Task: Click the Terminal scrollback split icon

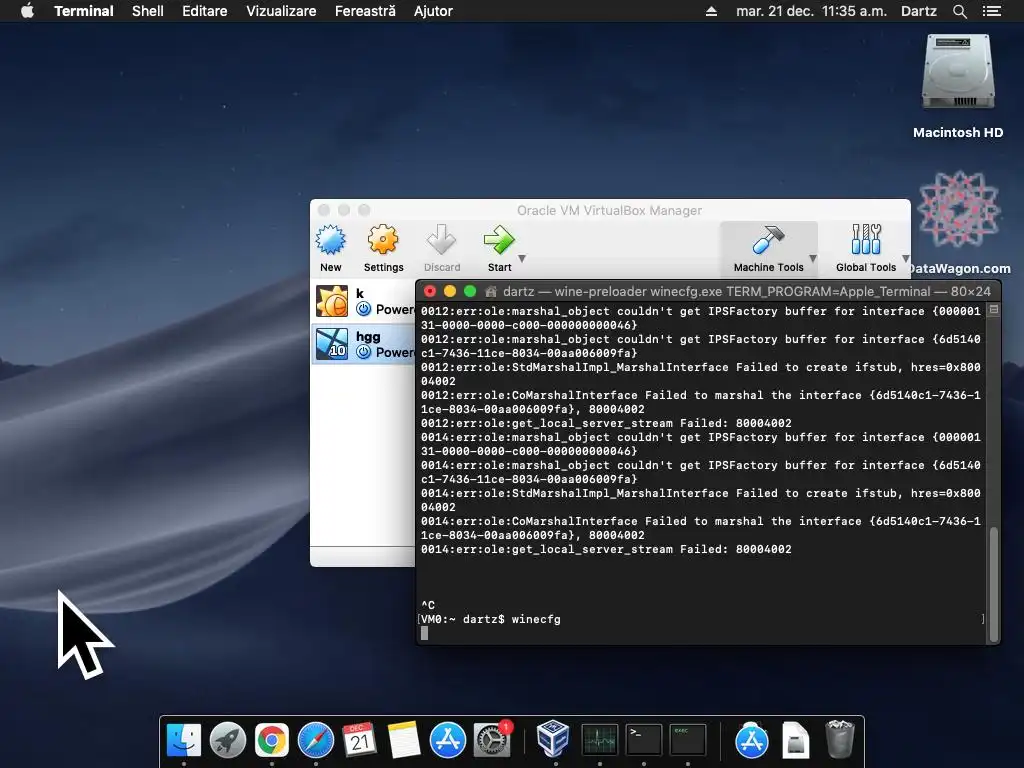Action: pyautogui.click(x=994, y=310)
